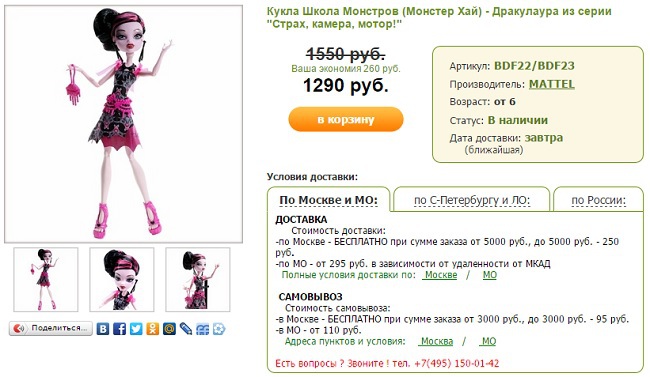This screenshot has width=650, height=377.
Task: Add doll to cart with в корзину
Action: [346, 119]
